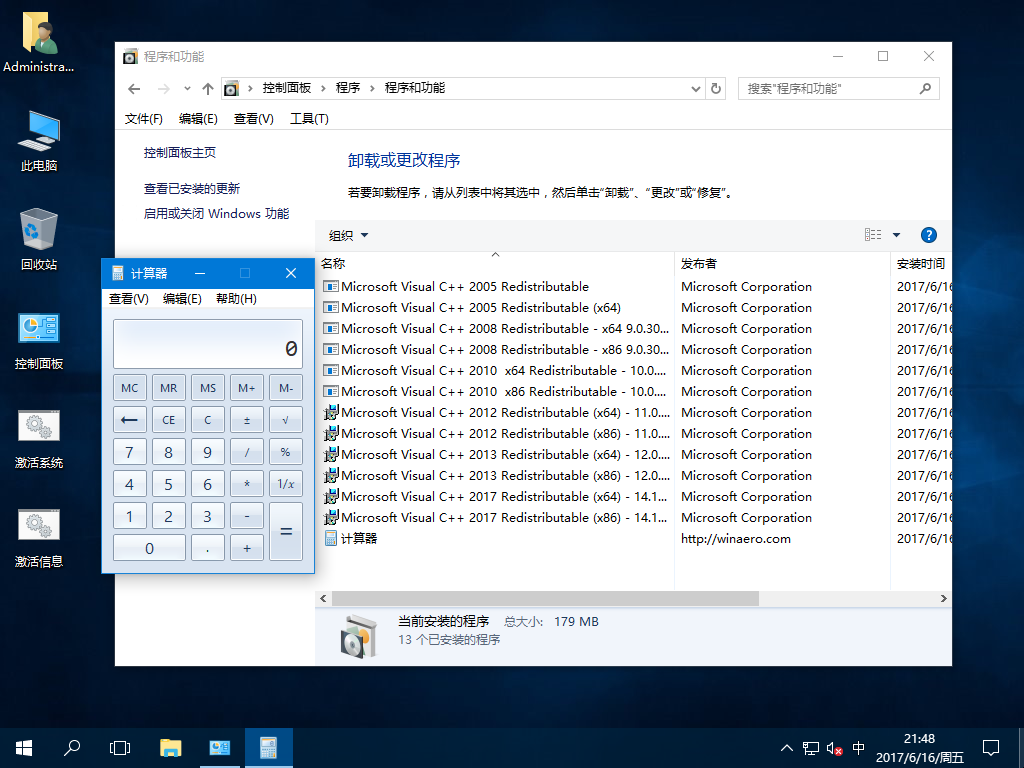Select the 控制面板 desktop icon
The image size is (1024, 768).
point(39,340)
